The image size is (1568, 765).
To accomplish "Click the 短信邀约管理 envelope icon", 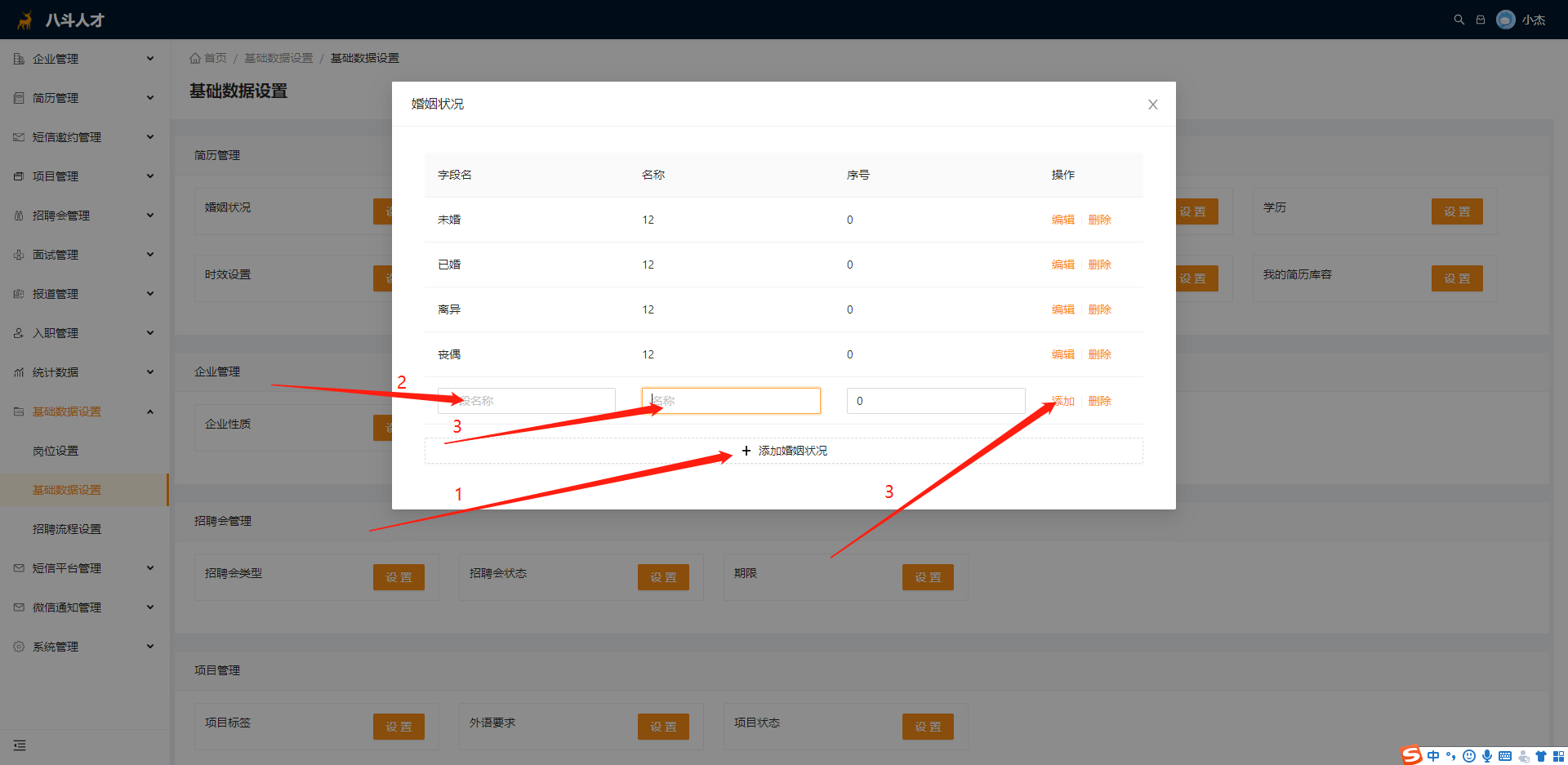I will coord(19,137).
